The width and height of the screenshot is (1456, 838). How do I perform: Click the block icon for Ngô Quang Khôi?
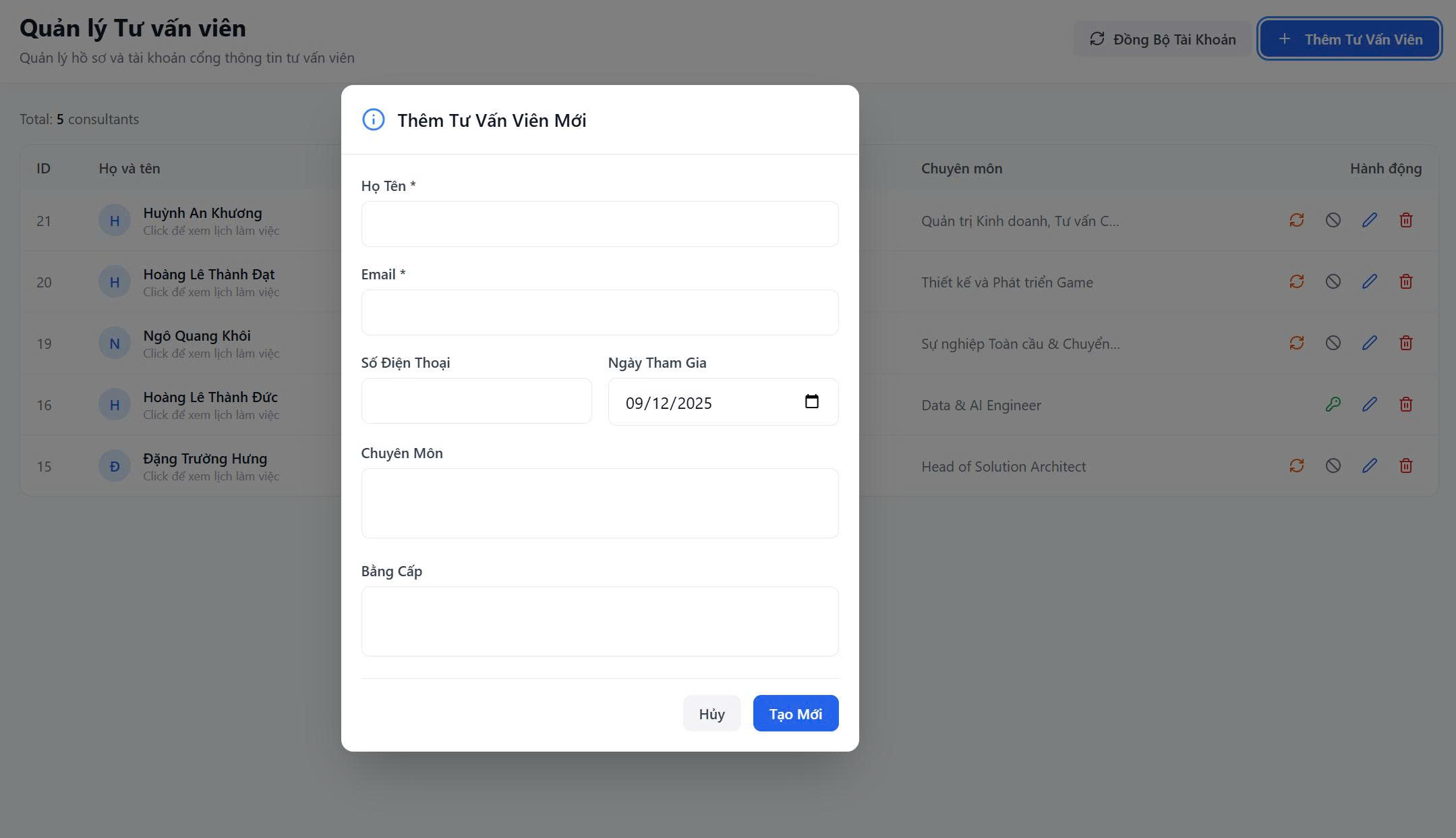(1333, 343)
